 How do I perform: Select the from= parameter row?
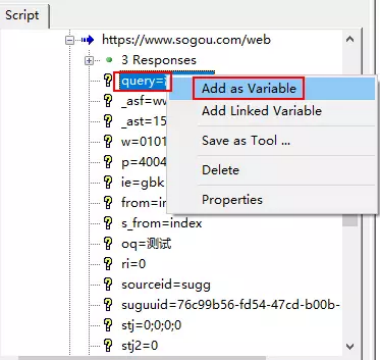(x=144, y=203)
